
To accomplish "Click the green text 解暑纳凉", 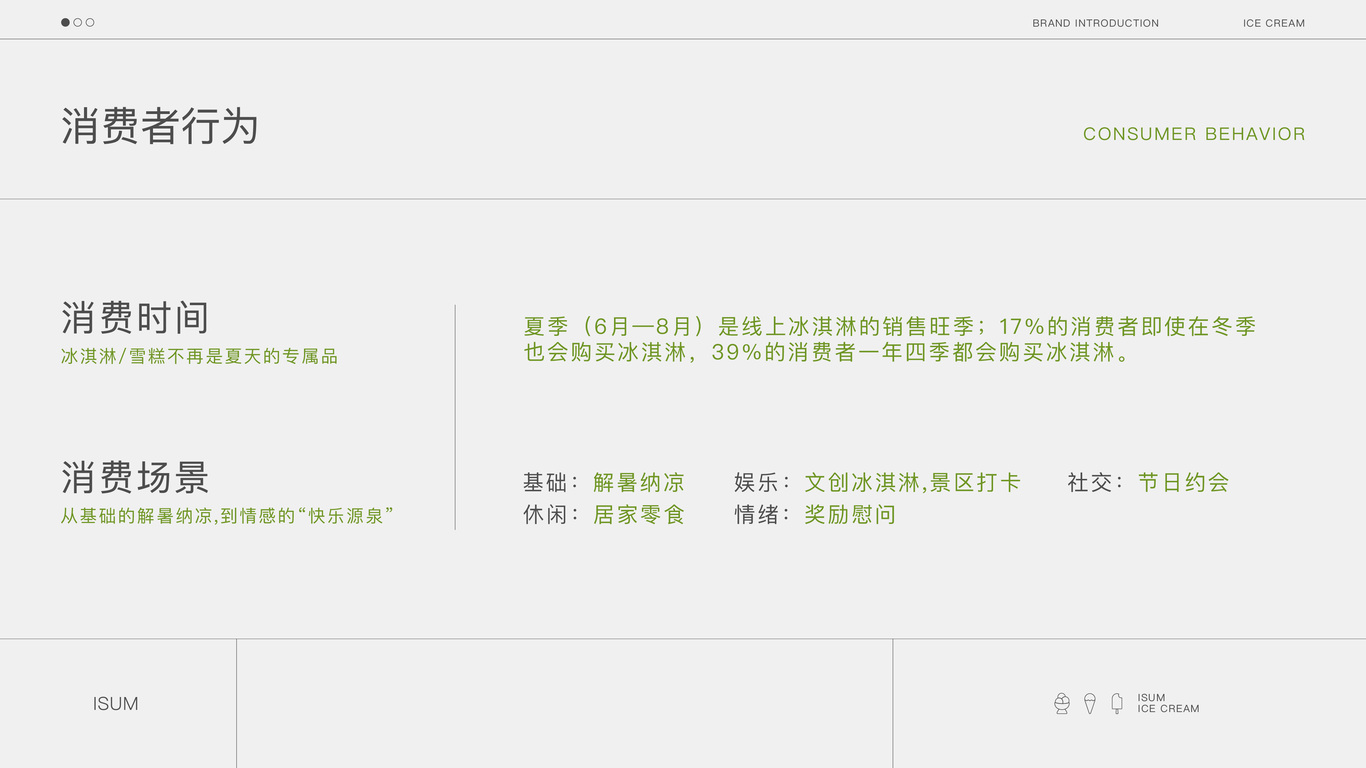I will (639, 483).
